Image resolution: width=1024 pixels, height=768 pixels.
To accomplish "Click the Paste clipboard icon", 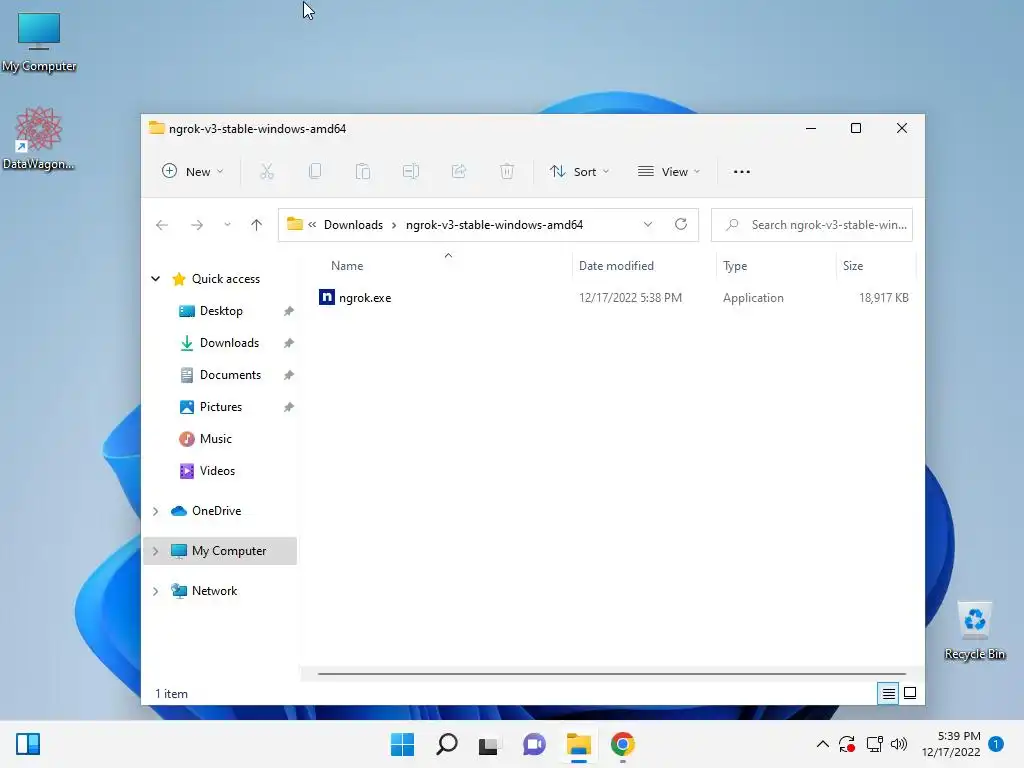I will 362,172.
